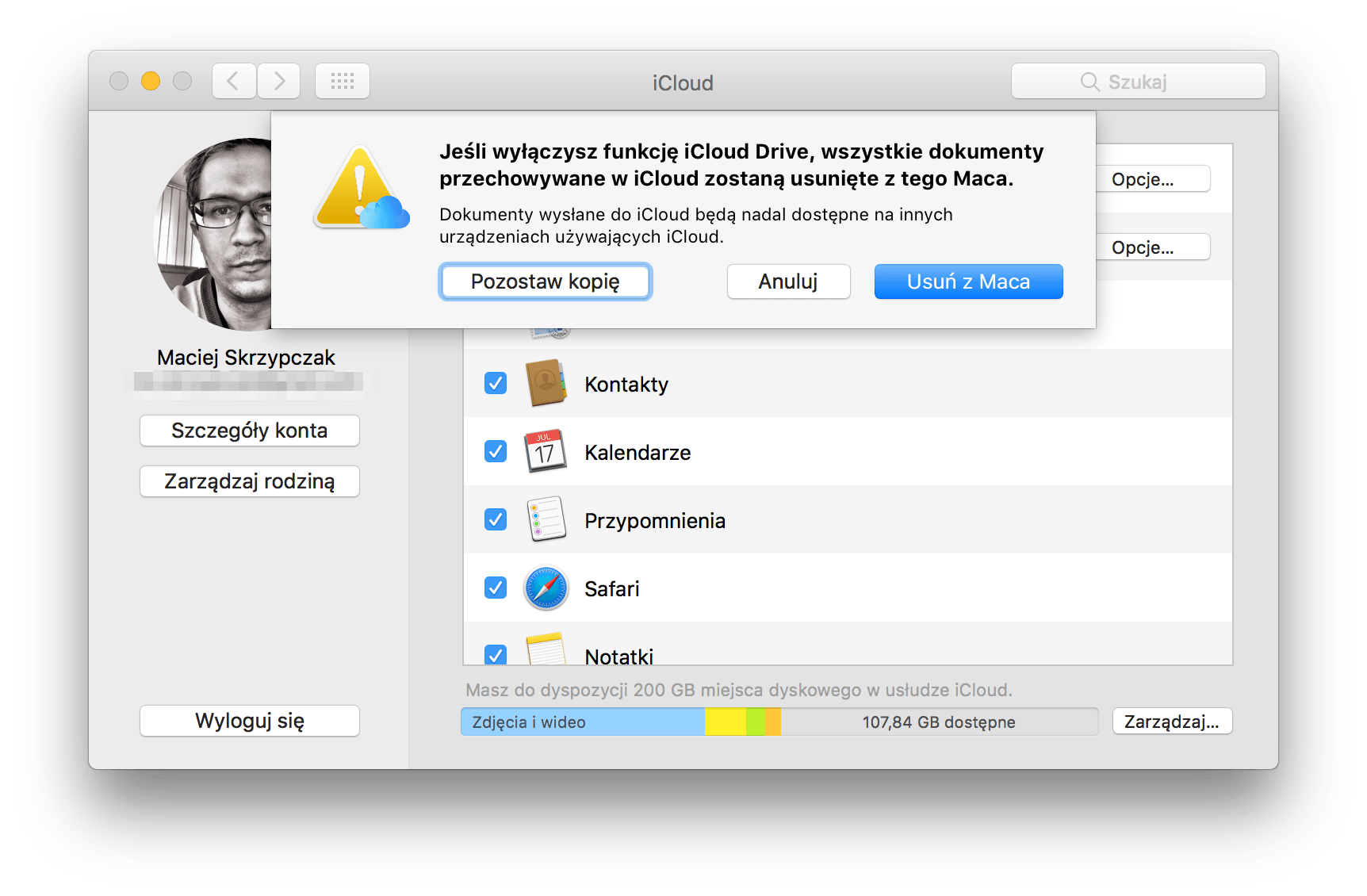This screenshot has width=1367, height=896.
Task: Open Zarządzaj... storage management
Action: (1172, 722)
